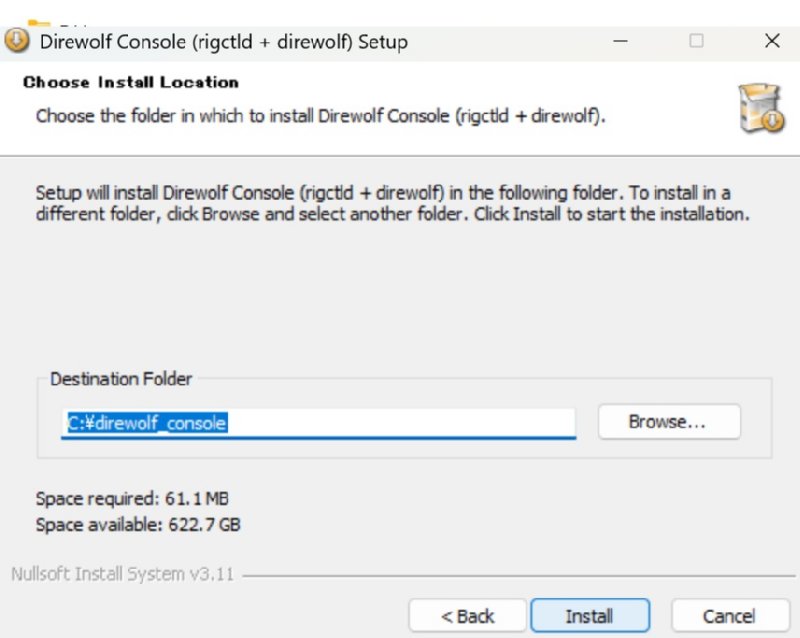The image size is (800, 638).
Task: Click the installer icon in title bar
Action: coord(17,41)
